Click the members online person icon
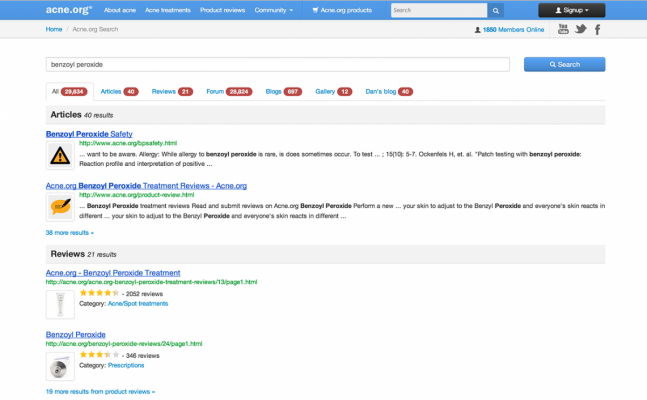Screen dimensions: 647x400 (x=477, y=30)
